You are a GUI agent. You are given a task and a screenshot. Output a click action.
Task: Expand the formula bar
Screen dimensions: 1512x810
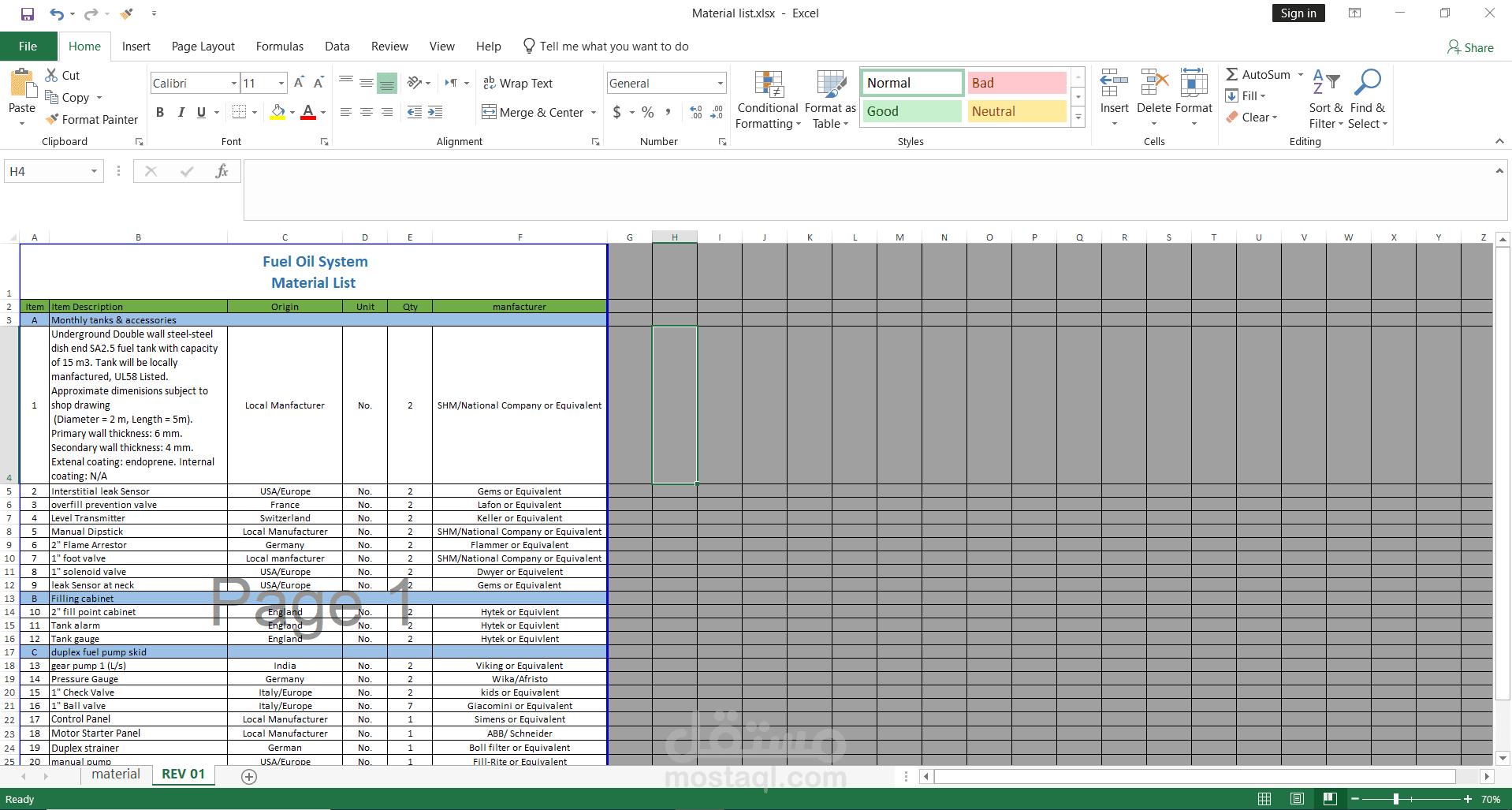click(1499, 170)
